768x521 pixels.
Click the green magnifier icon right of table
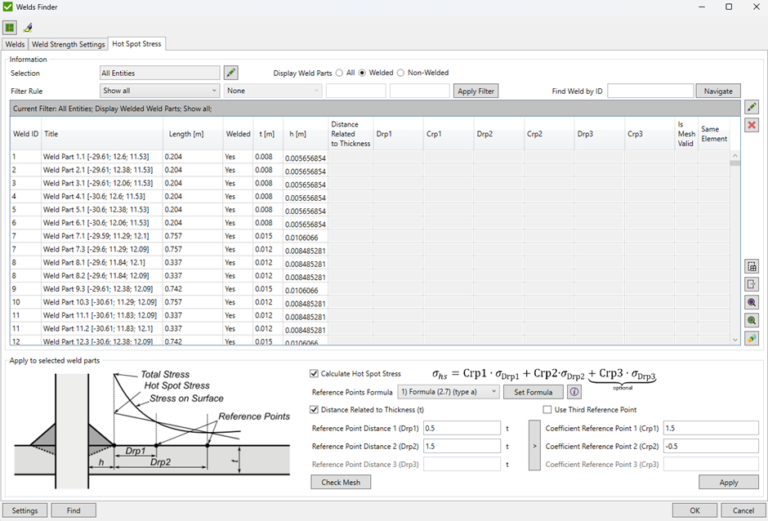pos(751,320)
